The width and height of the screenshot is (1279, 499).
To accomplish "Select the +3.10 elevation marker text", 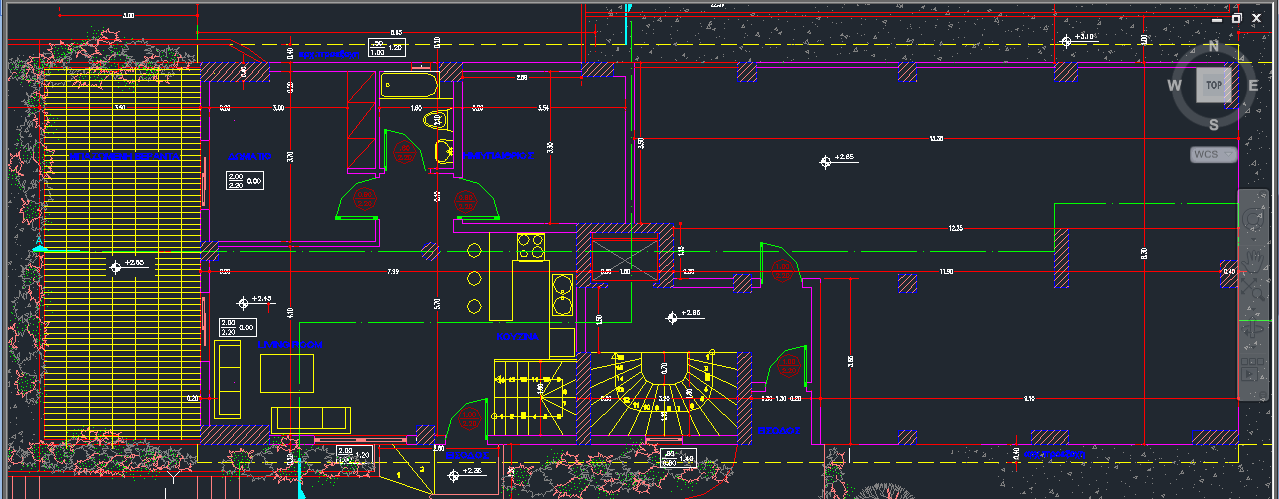I will (1086, 37).
